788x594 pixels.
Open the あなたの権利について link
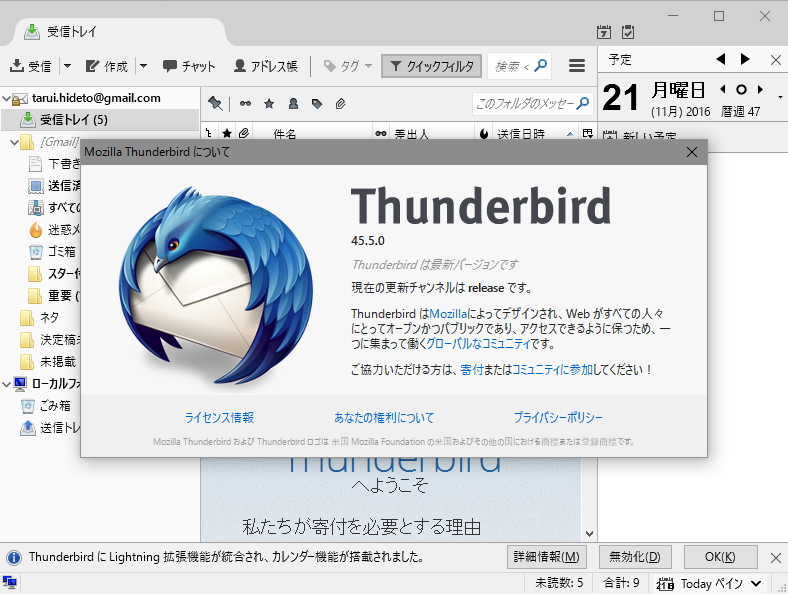pyautogui.click(x=383, y=418)
